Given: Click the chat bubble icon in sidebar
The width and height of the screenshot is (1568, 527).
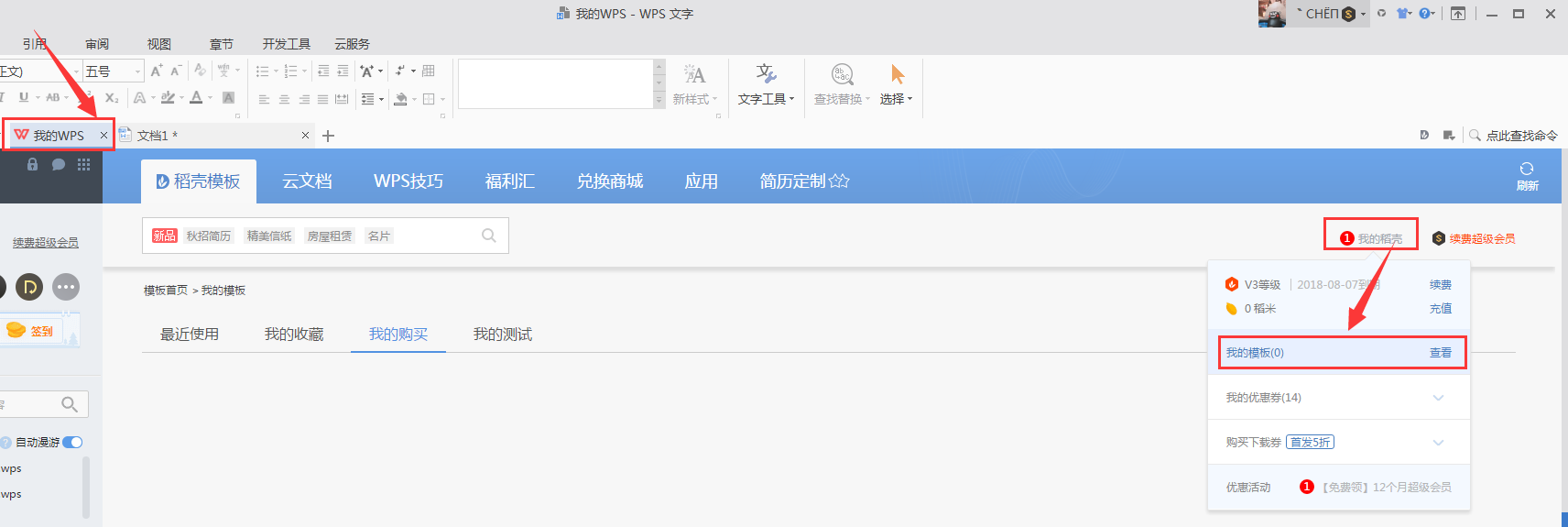Looking at the screenshot, I should click(59, 164).
